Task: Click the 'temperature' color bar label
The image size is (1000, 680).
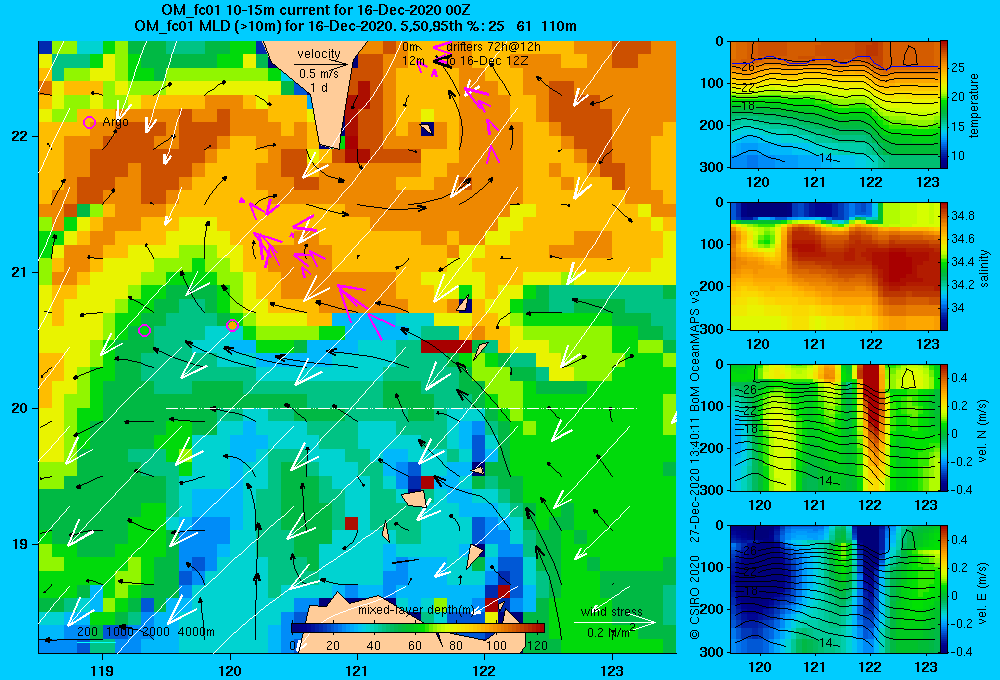Action: 973,105
